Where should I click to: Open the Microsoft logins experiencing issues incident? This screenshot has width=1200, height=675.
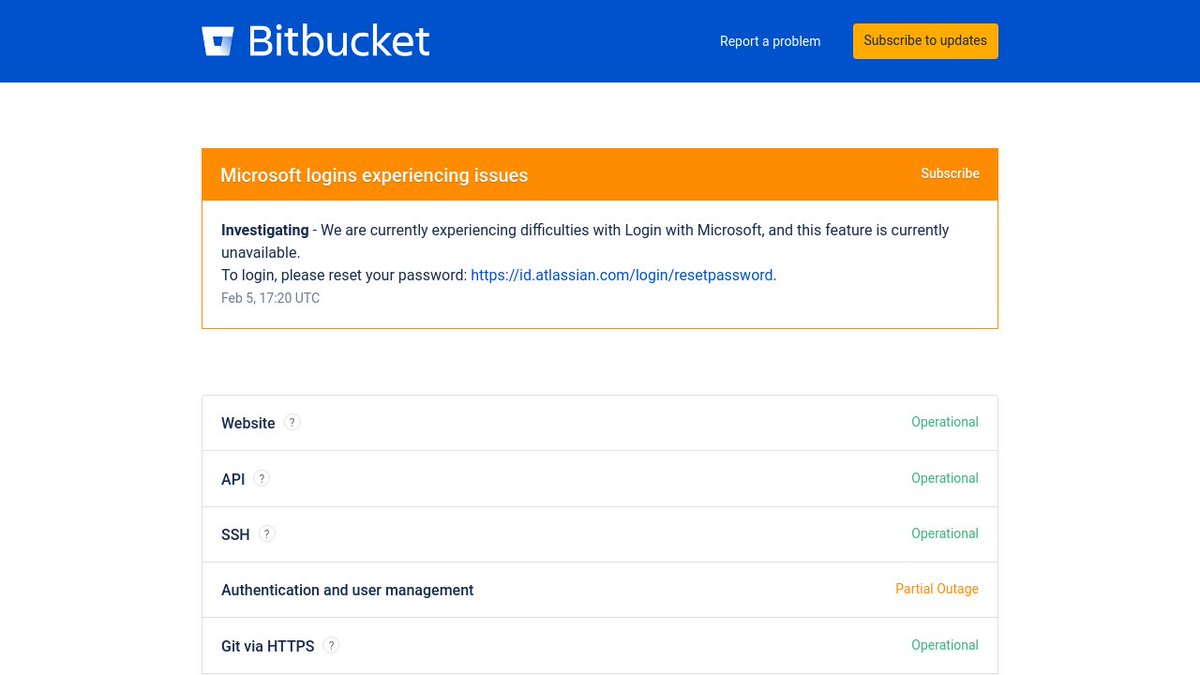point(374,175)
